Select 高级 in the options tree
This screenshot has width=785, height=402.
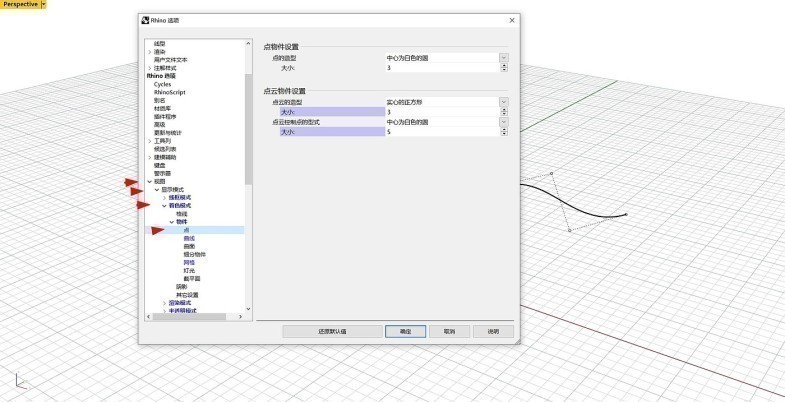point(159,125)
